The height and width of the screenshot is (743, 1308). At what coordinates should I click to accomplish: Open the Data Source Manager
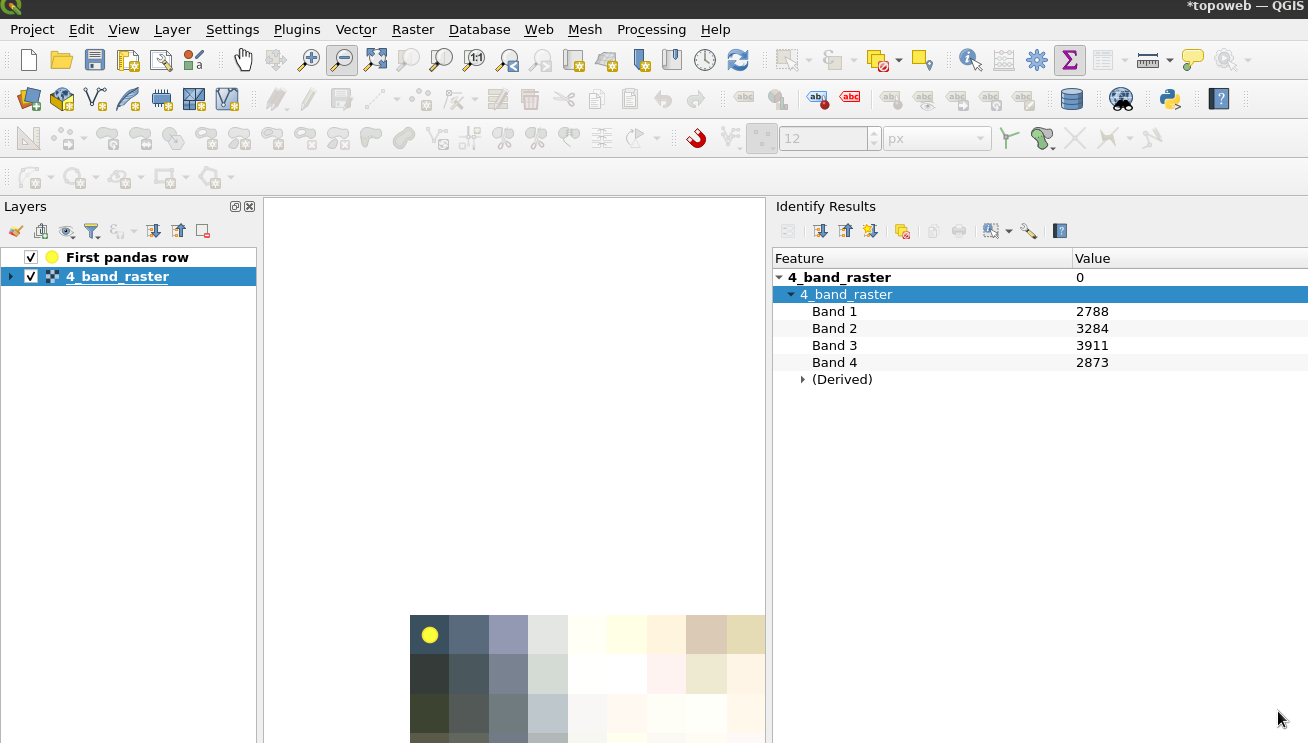tap(29, 99)
